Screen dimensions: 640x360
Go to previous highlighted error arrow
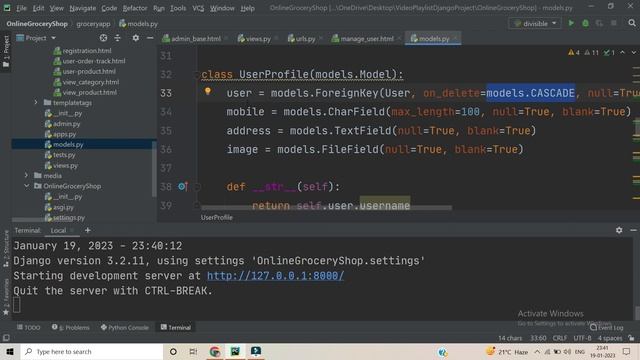pyautogui.click(x=622, y=53)
